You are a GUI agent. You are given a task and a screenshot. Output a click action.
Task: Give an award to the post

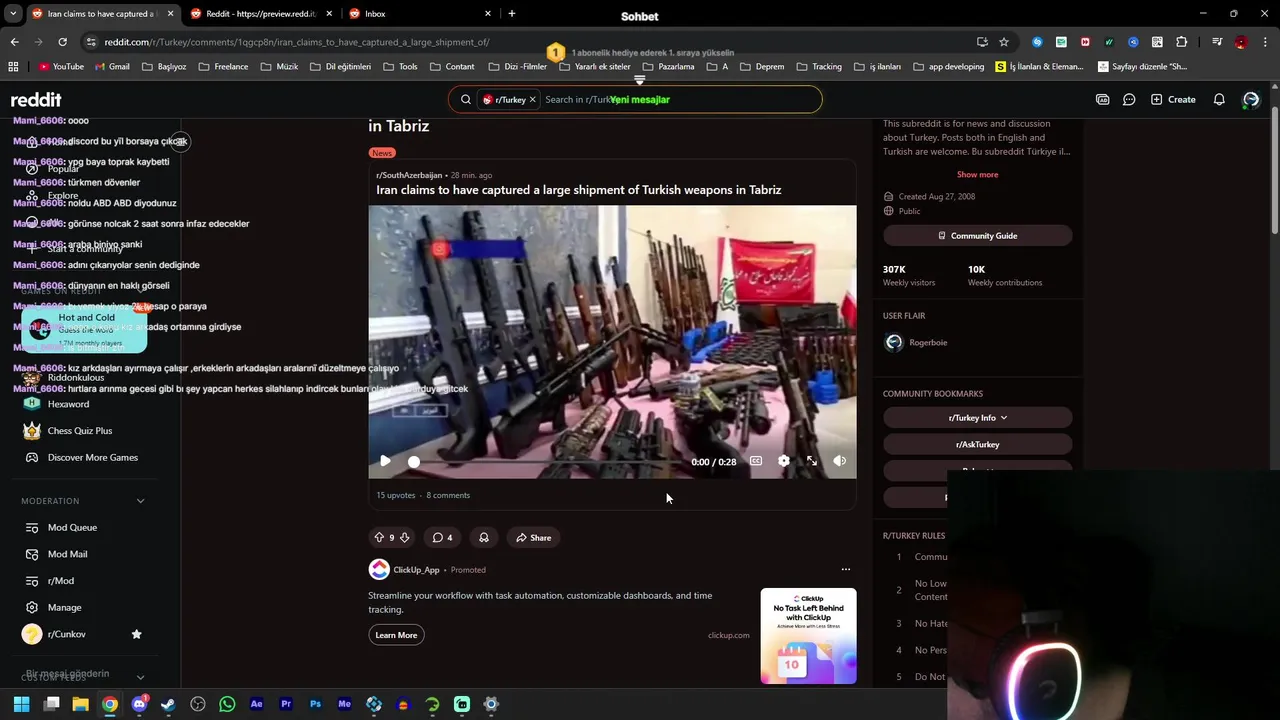pos(484,538)
